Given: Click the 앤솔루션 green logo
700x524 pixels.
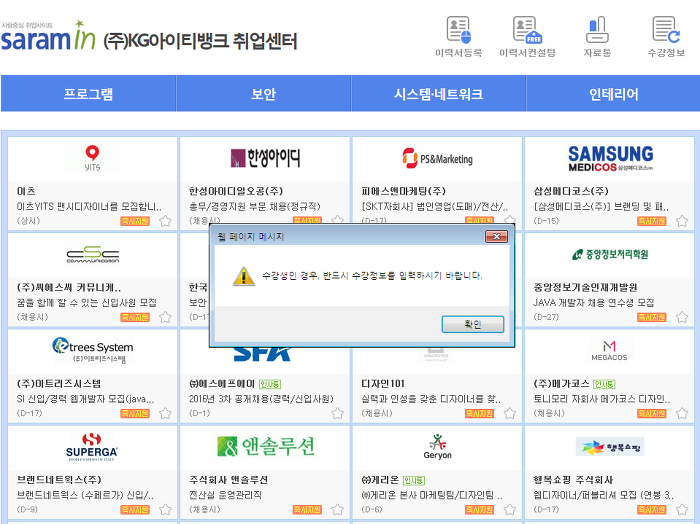Looking at the screenshot, I should 266,446.
